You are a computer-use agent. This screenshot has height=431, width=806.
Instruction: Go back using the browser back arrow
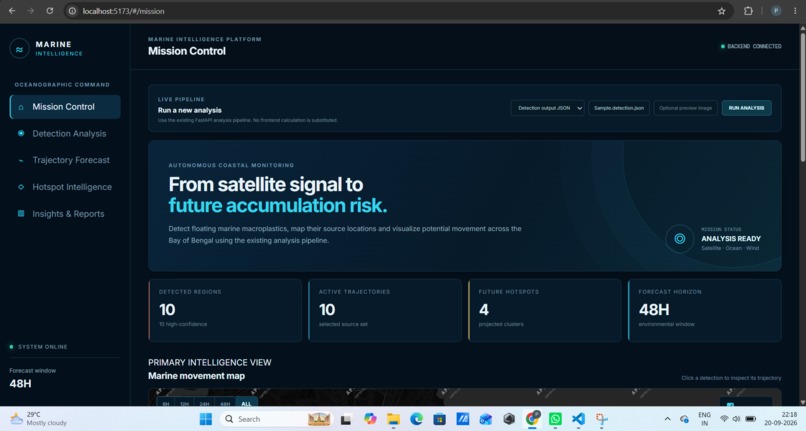coord(12,11)
